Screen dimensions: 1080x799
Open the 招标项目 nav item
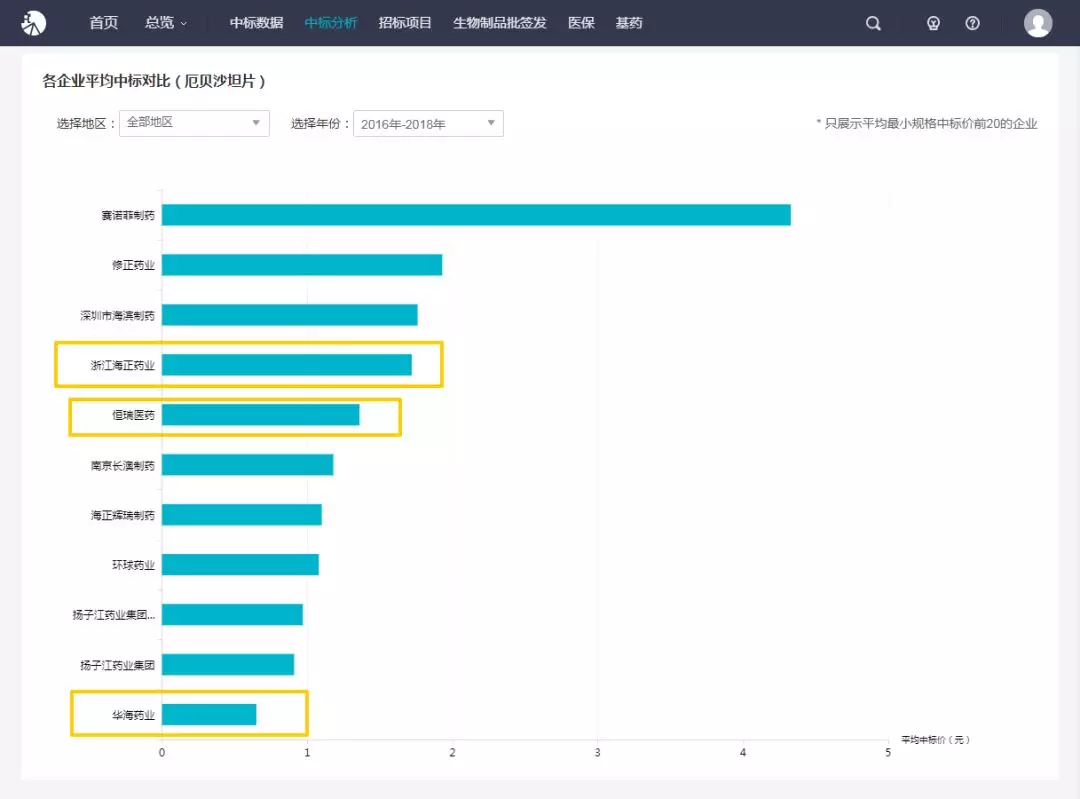(x=405, y=23)
